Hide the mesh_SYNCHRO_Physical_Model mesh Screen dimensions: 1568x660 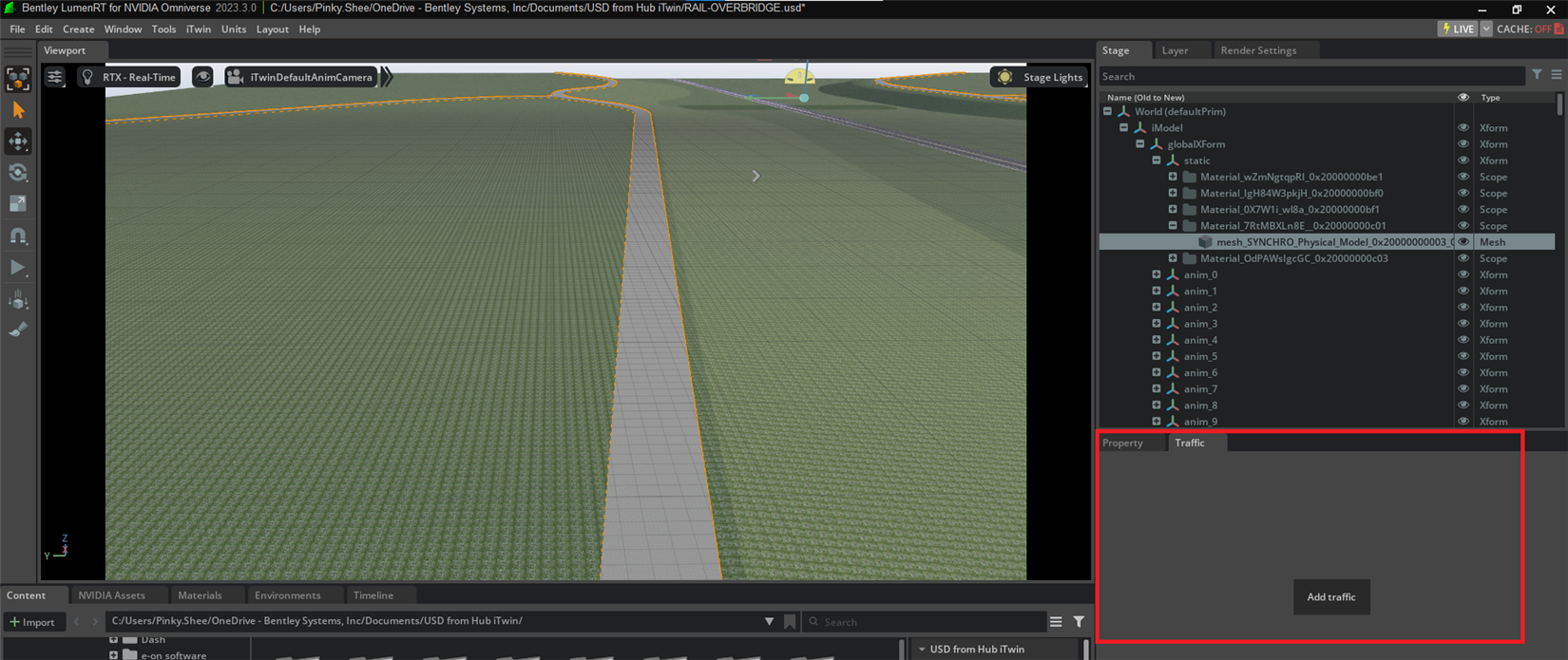[x=1463, y=241]
